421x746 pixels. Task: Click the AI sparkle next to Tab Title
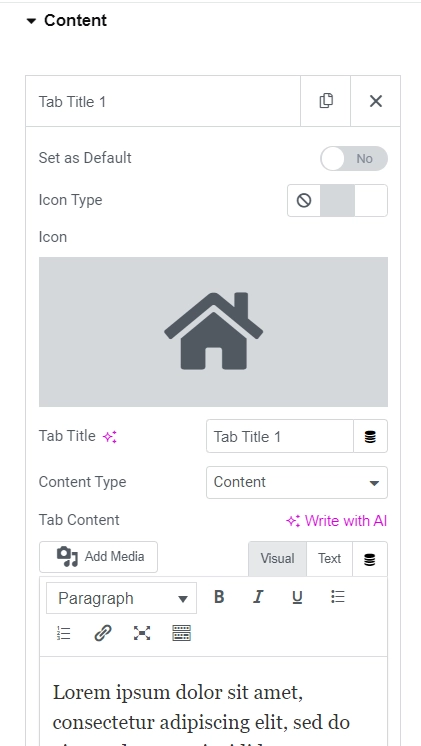tap(110, 437)
